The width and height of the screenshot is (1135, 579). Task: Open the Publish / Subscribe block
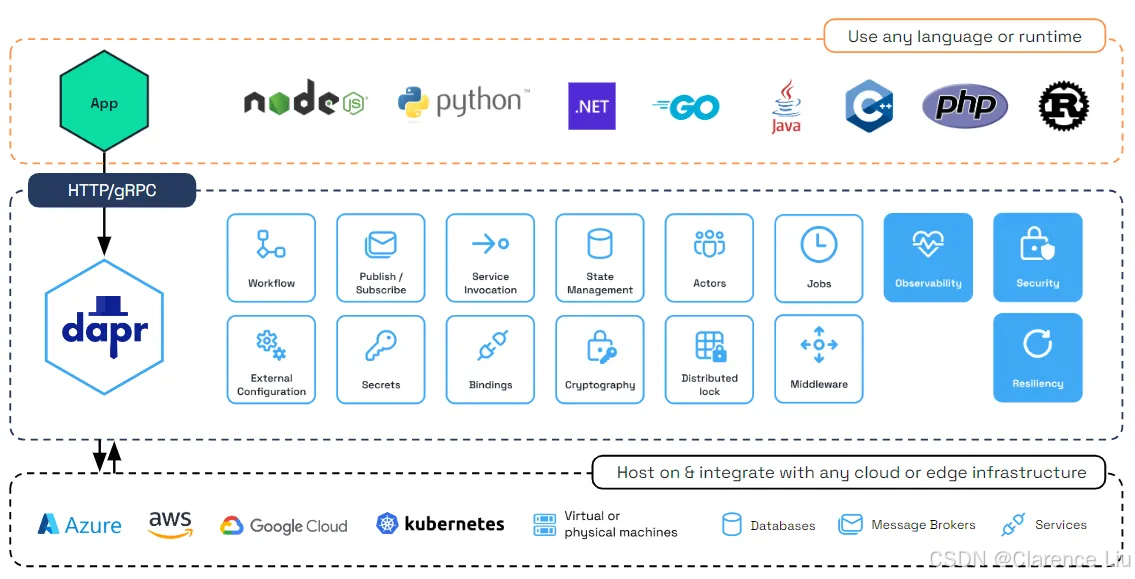point(381,258)
